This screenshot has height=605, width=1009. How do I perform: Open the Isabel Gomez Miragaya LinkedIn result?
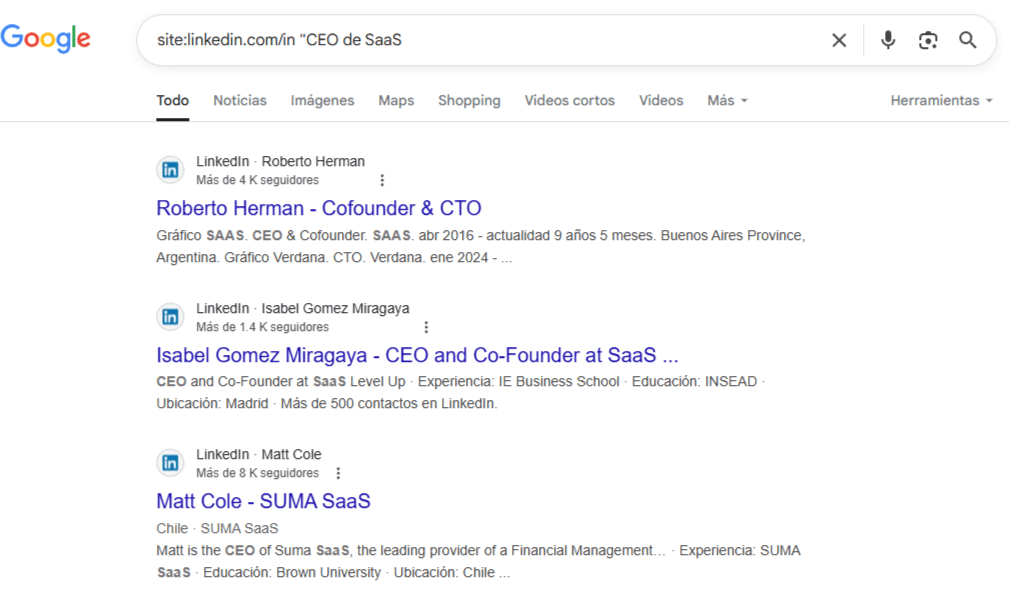(x=417, y=356)
